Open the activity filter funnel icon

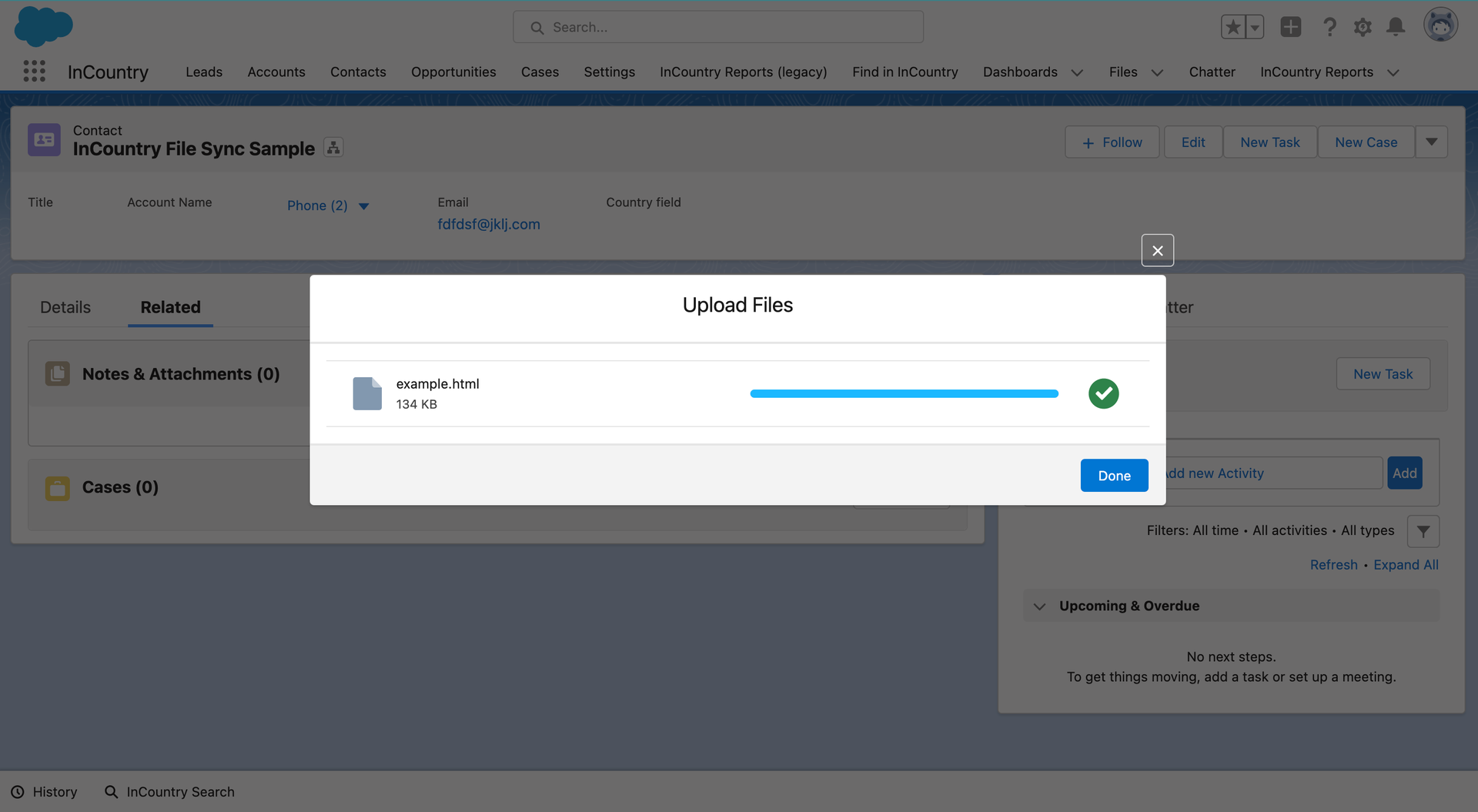coord(1423,531)
